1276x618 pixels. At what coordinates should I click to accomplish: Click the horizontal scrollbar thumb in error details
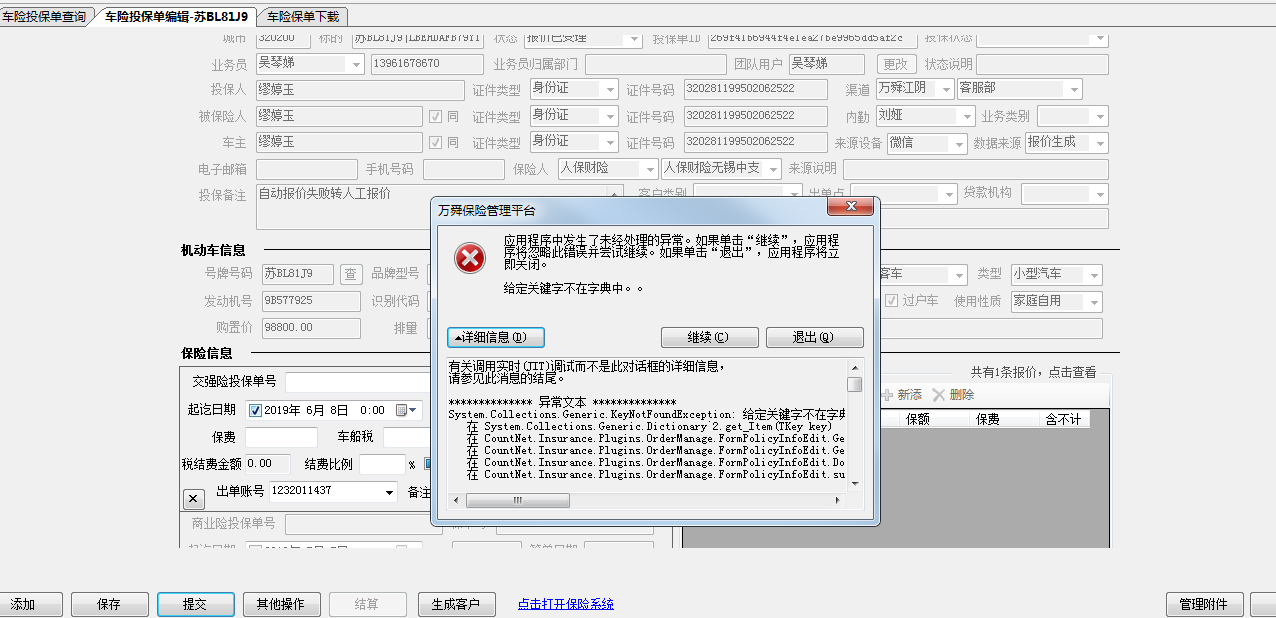(x=517, y=500)
